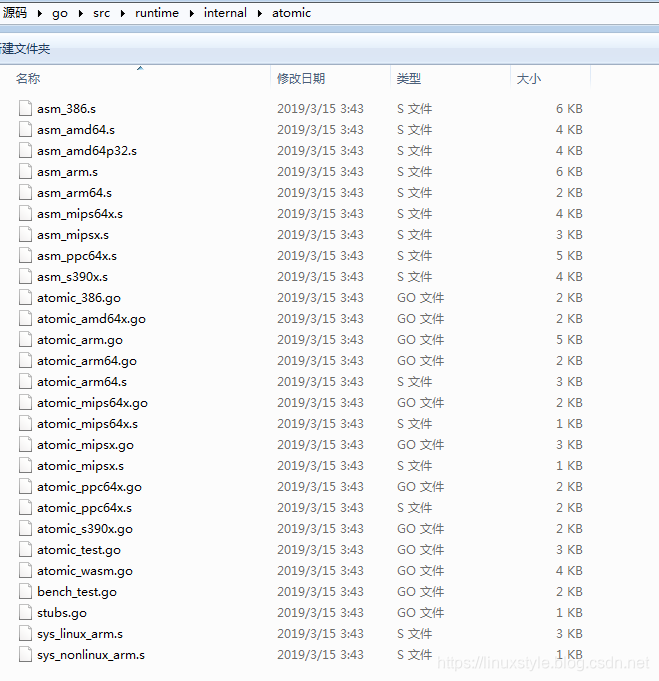Go to 源码 folder in address bar
The width and height of the screenshot is (659, 681).
(x=15, y=13)
